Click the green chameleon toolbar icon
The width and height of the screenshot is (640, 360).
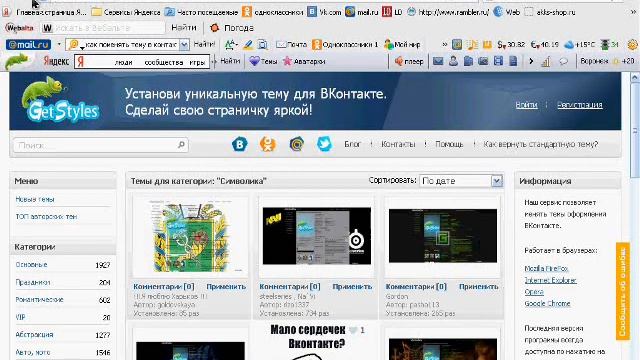pos(17,62)
